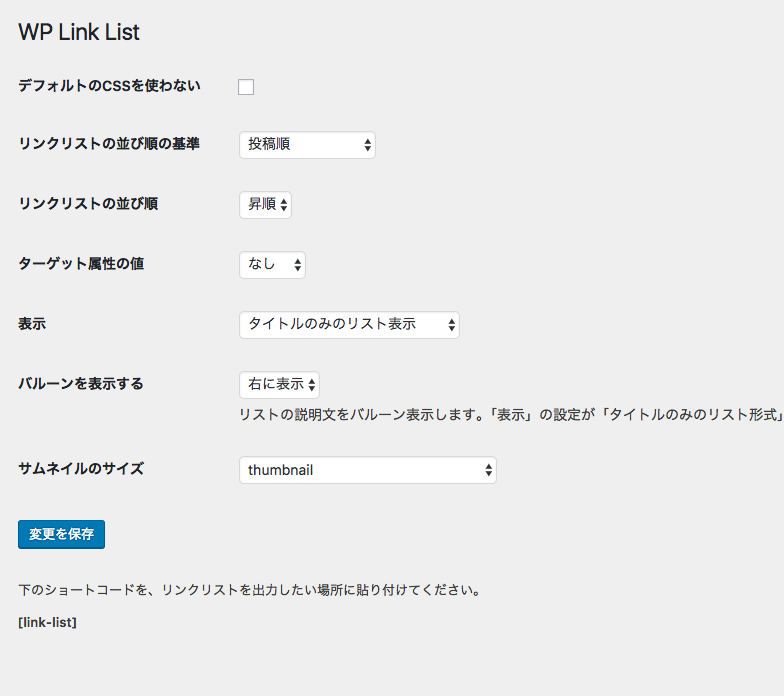Click the arrows on the 表示 select

(x=452, y=325)
